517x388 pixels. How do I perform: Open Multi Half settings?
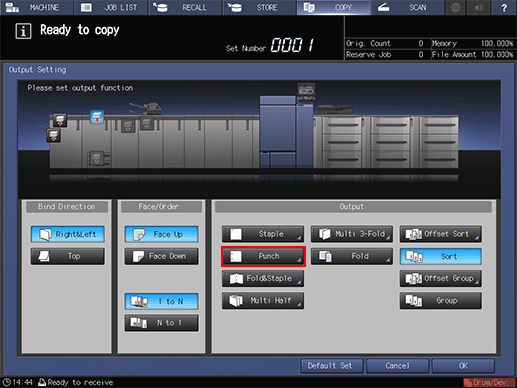tap(263, 300)
